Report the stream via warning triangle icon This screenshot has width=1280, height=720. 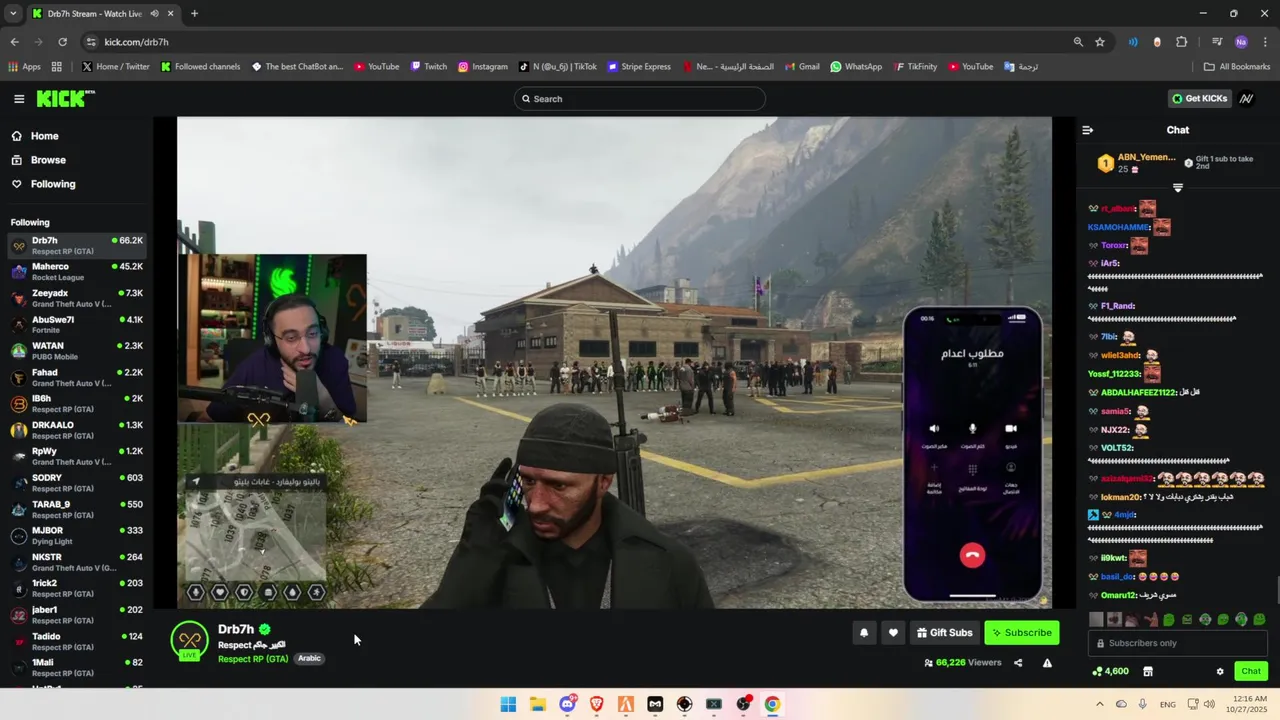[x=1047, y=662]
